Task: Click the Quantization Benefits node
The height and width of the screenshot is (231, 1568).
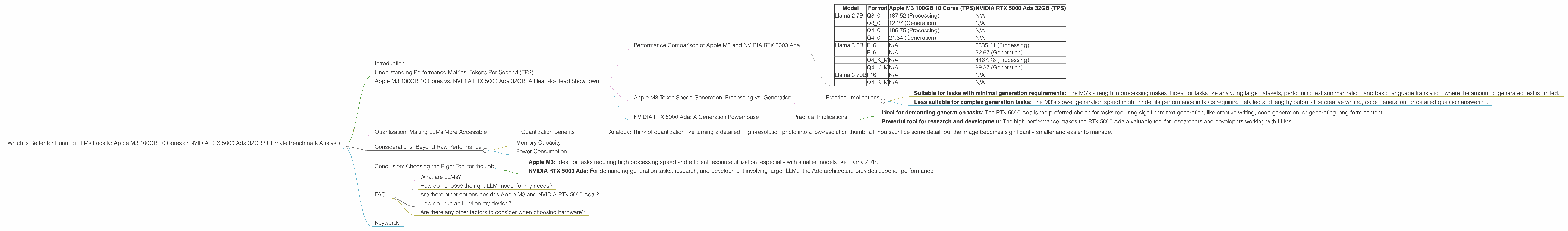Action: 547,132
